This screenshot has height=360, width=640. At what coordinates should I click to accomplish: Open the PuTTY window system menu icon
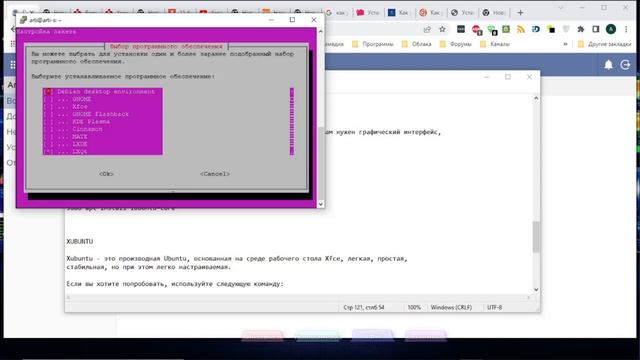click(23, 20)
